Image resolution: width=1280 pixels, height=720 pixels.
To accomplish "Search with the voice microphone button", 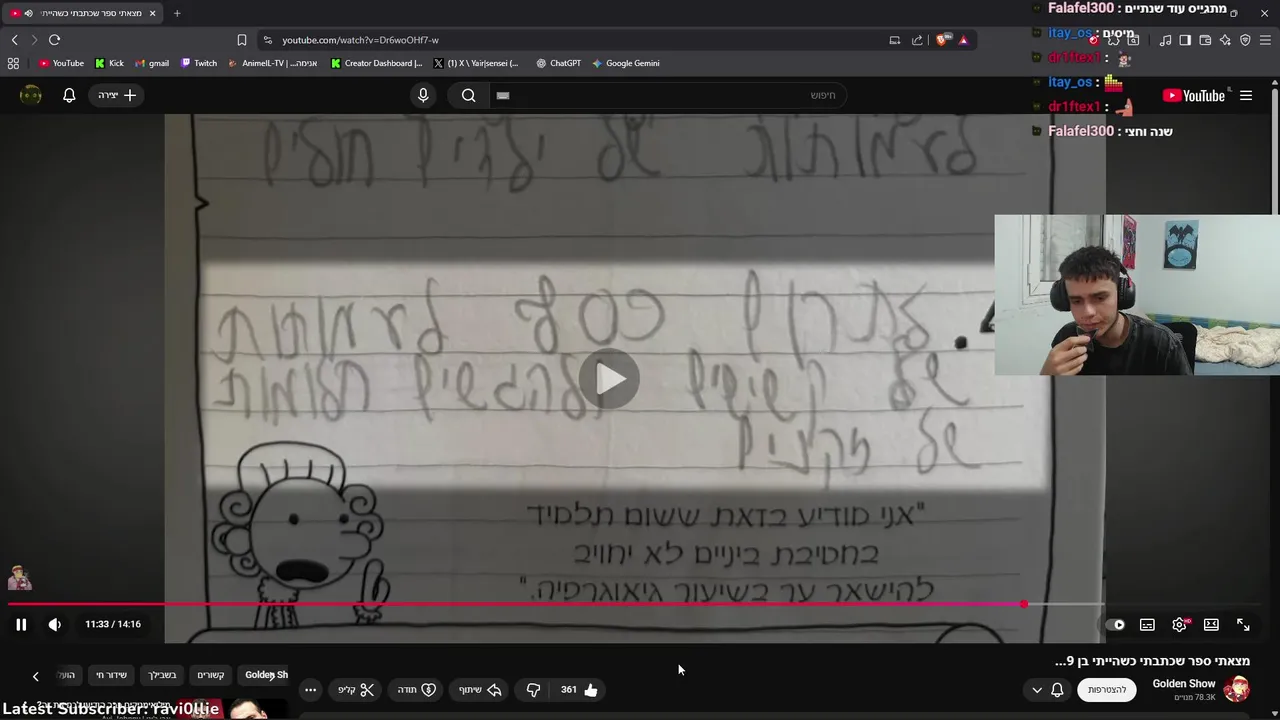I will [423, 95].
